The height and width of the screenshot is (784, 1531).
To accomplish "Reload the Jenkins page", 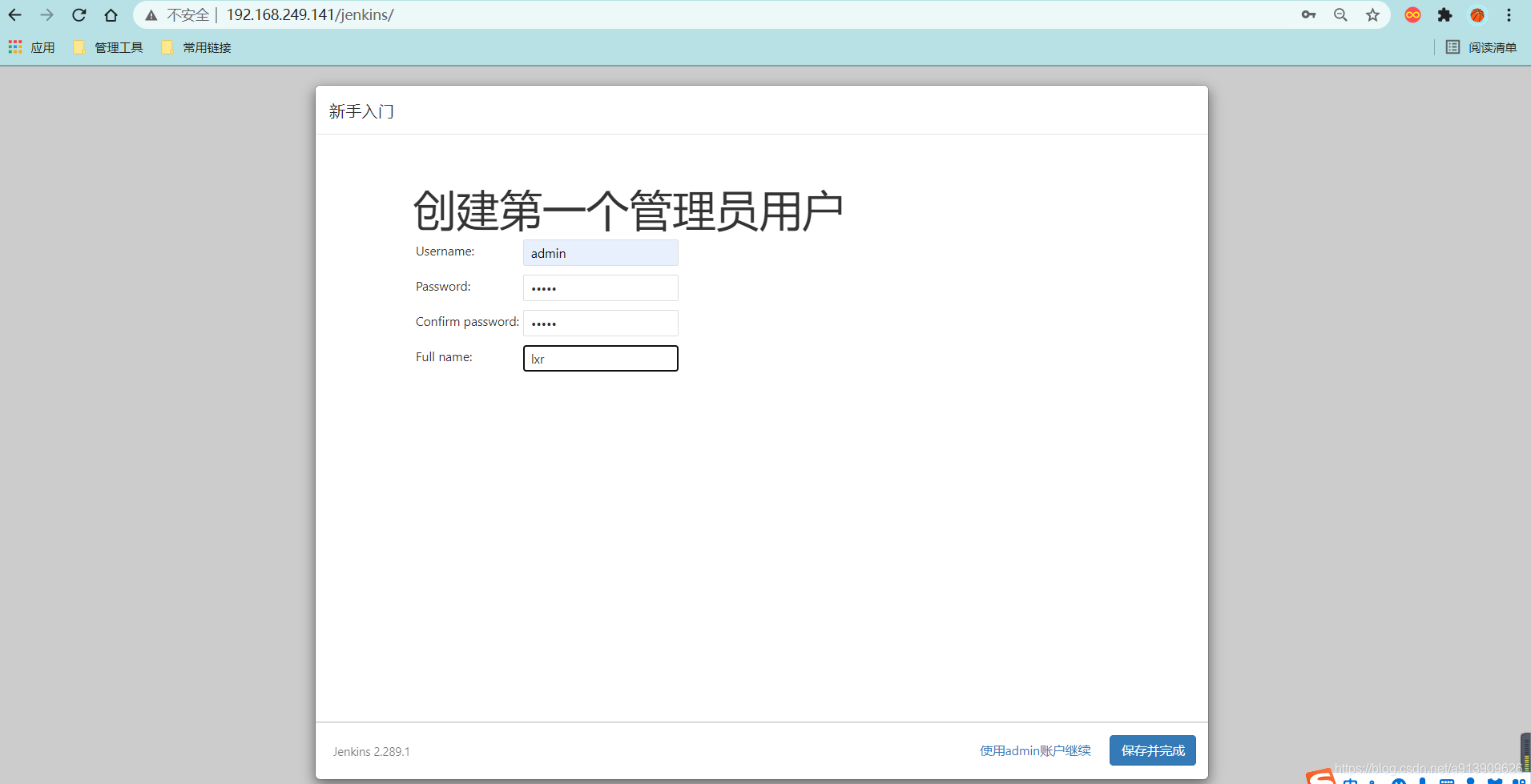I will pos(79,15).
